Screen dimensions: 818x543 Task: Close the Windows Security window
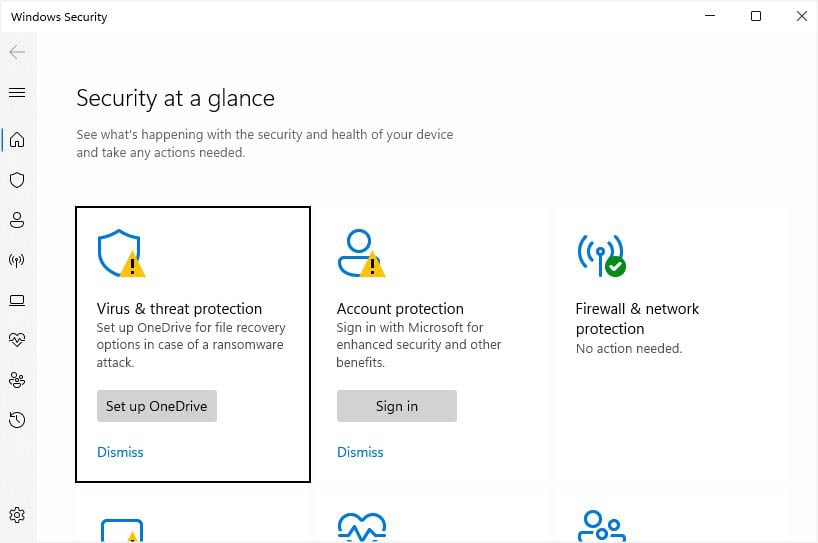[802, 16]
